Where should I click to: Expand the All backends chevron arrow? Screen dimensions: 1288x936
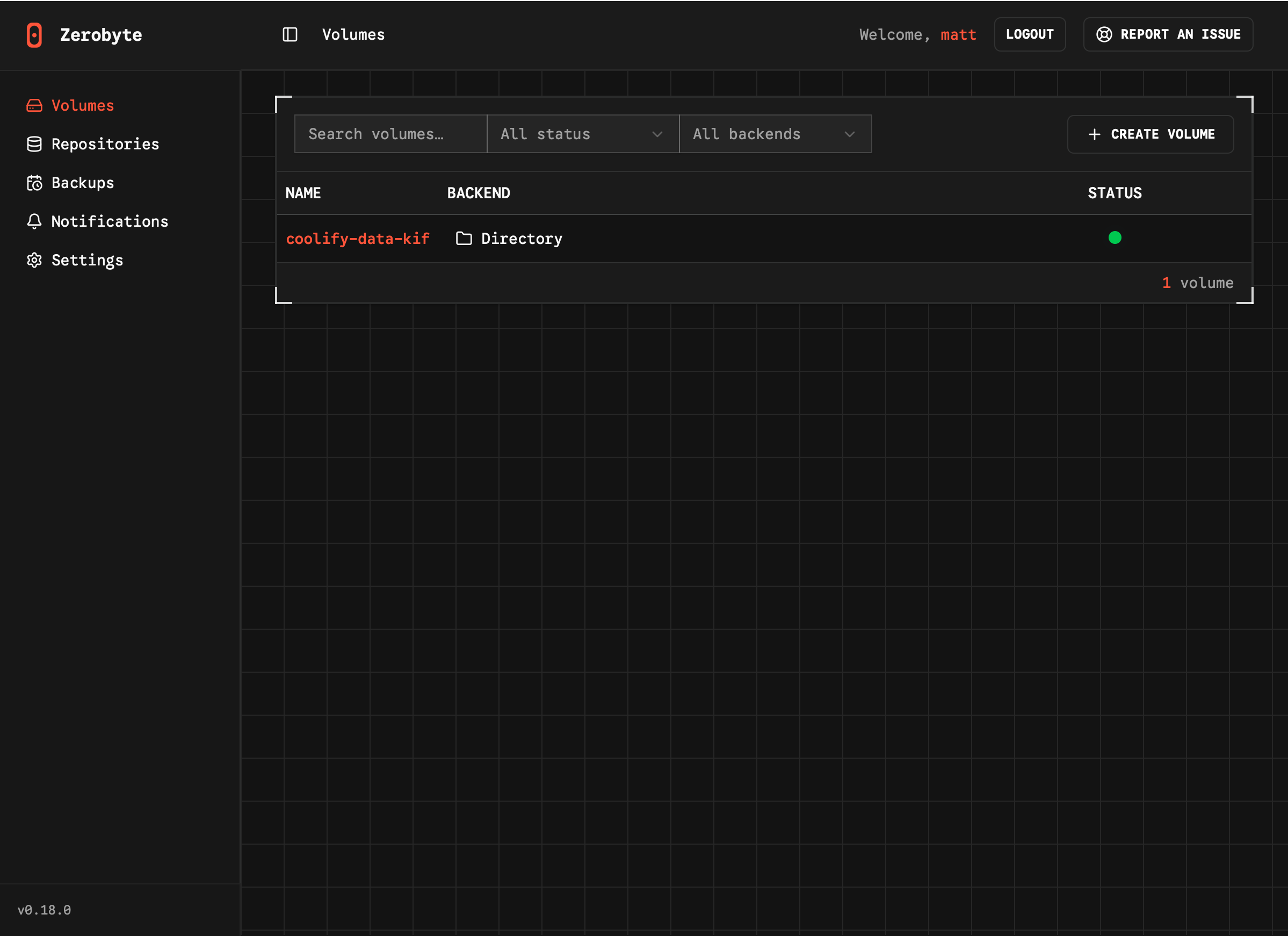[x=850, y=135]
